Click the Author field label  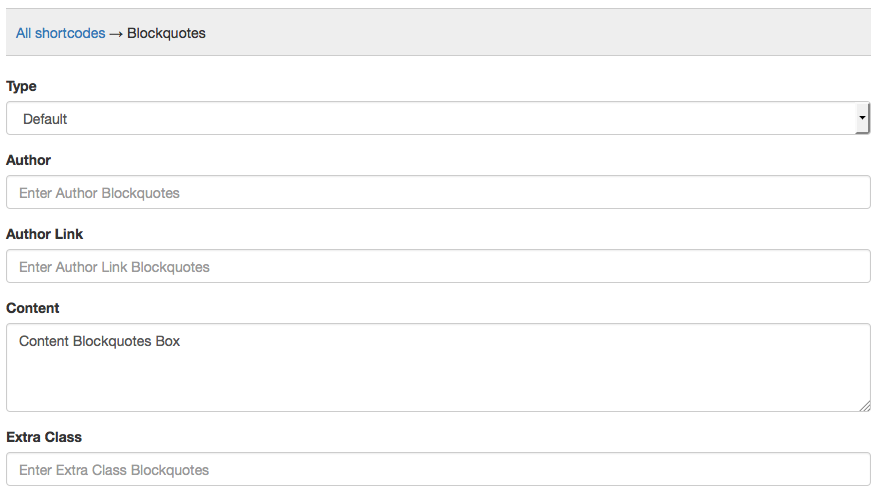tap(28, 160)
